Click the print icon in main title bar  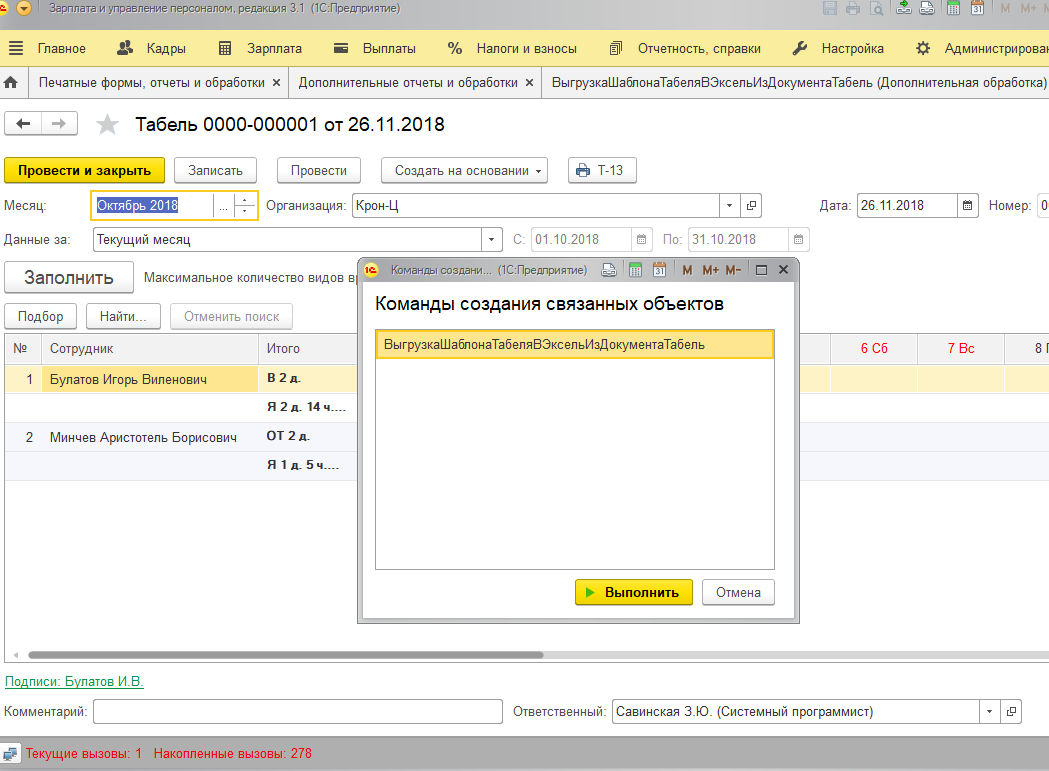853,8
